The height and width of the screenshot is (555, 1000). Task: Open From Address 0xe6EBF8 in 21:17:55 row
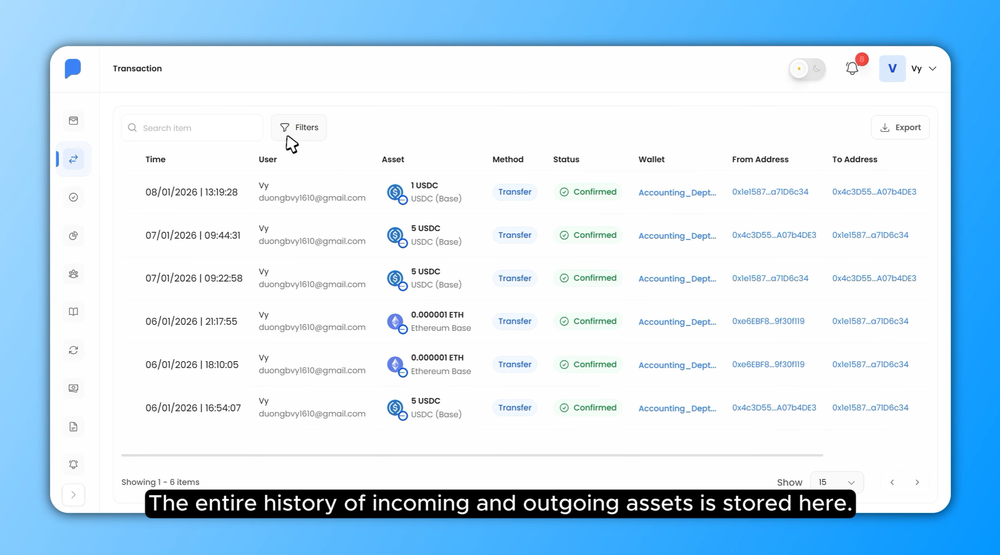(768, 322)
